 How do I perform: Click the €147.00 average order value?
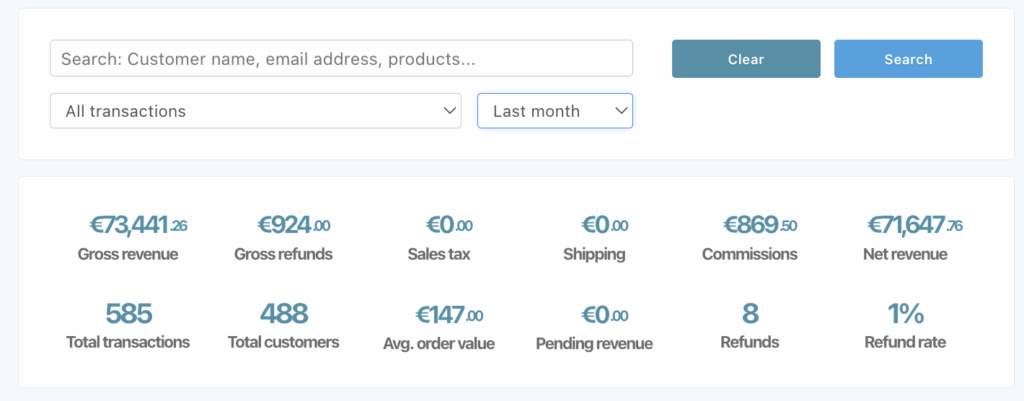(449, 315)
